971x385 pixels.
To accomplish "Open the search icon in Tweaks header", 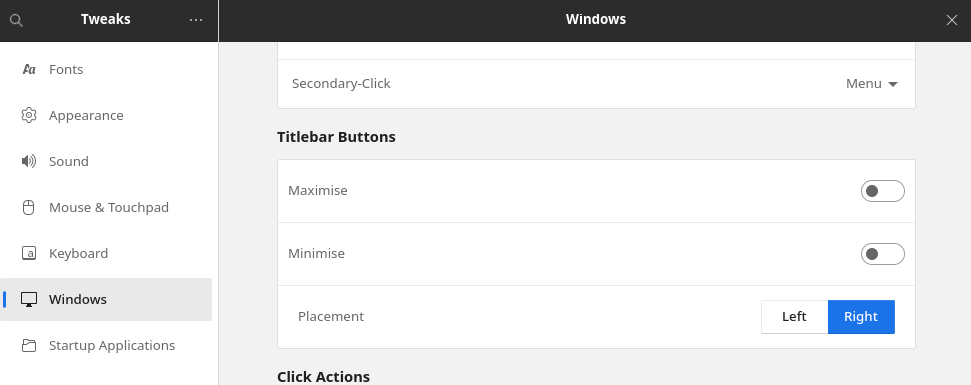I will pos(17,20).
